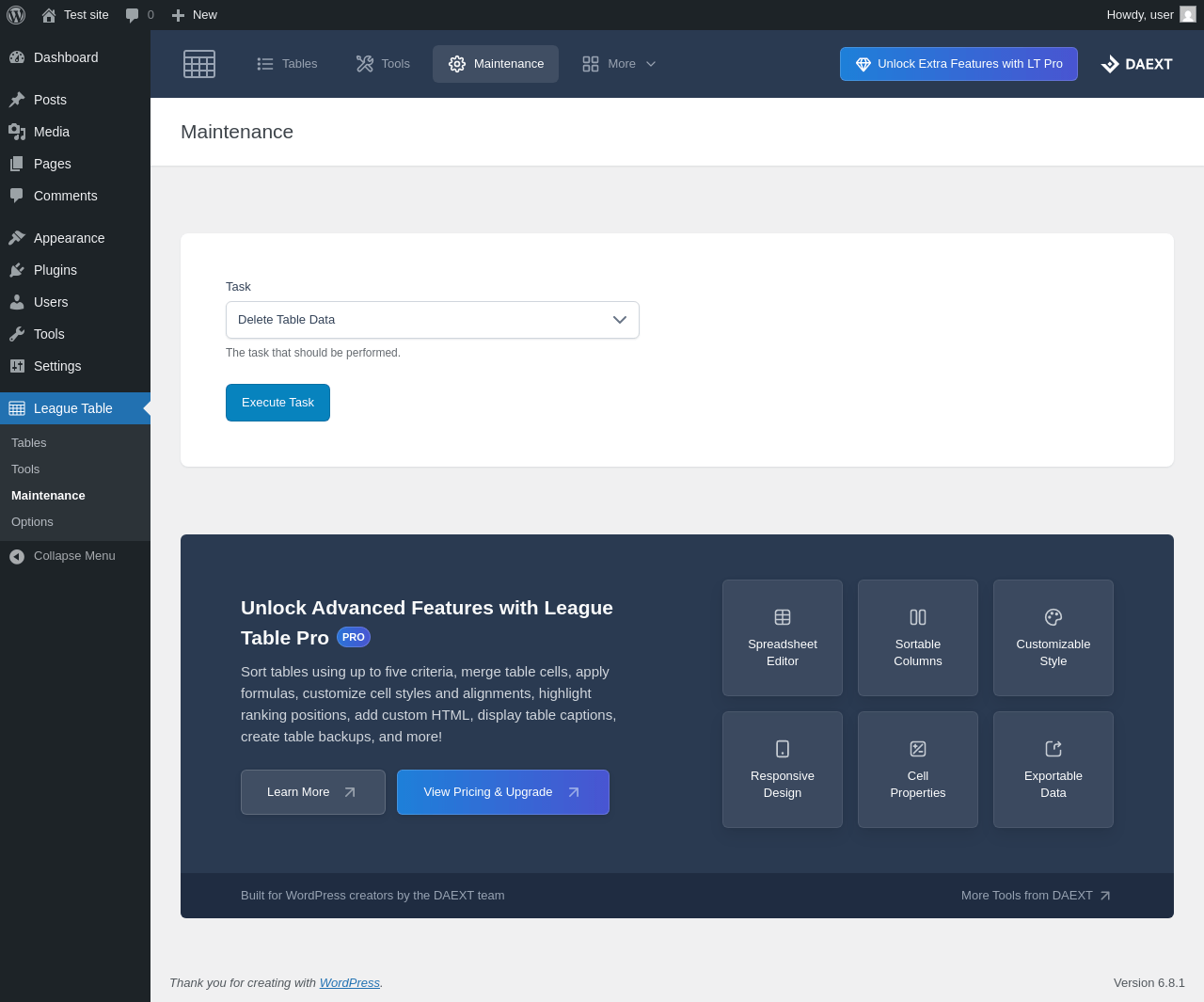Open the Task dropdown showing Delete Table Data
The image size is (1204, 1002).
[433, 320]
